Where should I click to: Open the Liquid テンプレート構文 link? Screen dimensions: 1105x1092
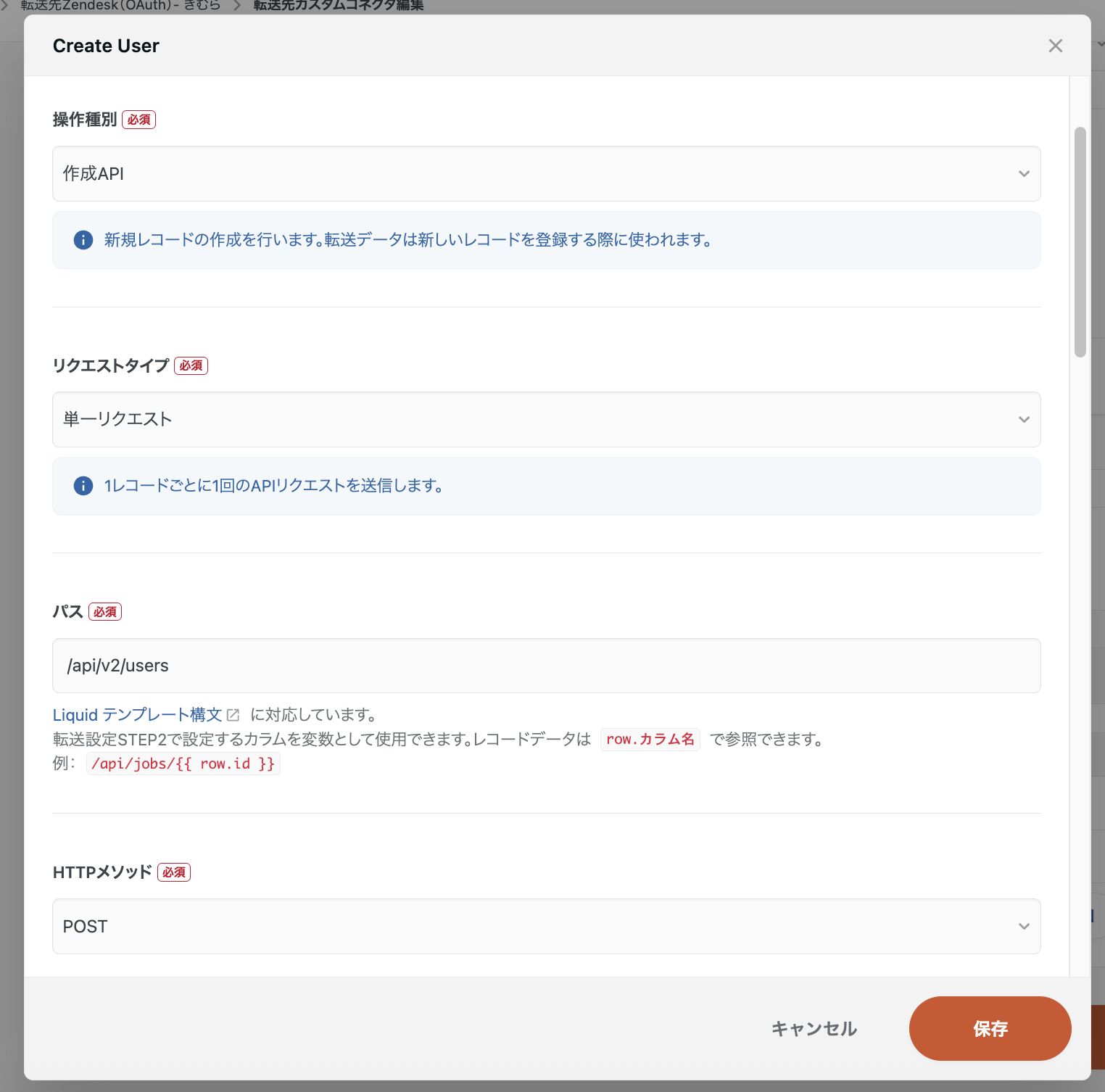pyautogui.click(x=136, y=714)
